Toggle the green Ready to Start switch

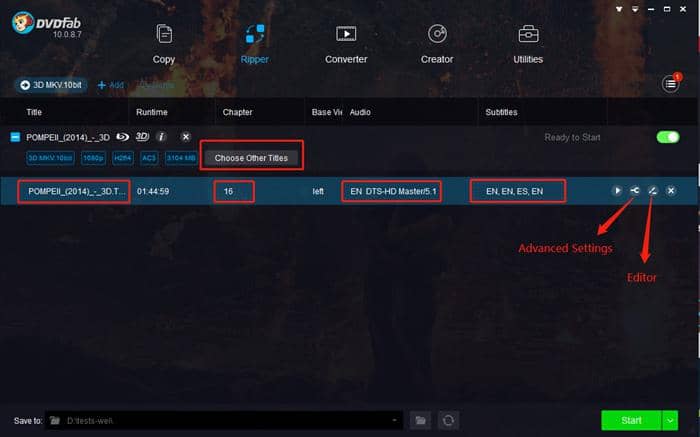(x=668, y=137)
